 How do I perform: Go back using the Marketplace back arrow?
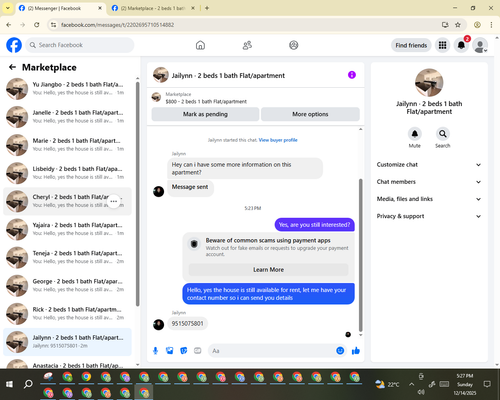click(12, 67)
